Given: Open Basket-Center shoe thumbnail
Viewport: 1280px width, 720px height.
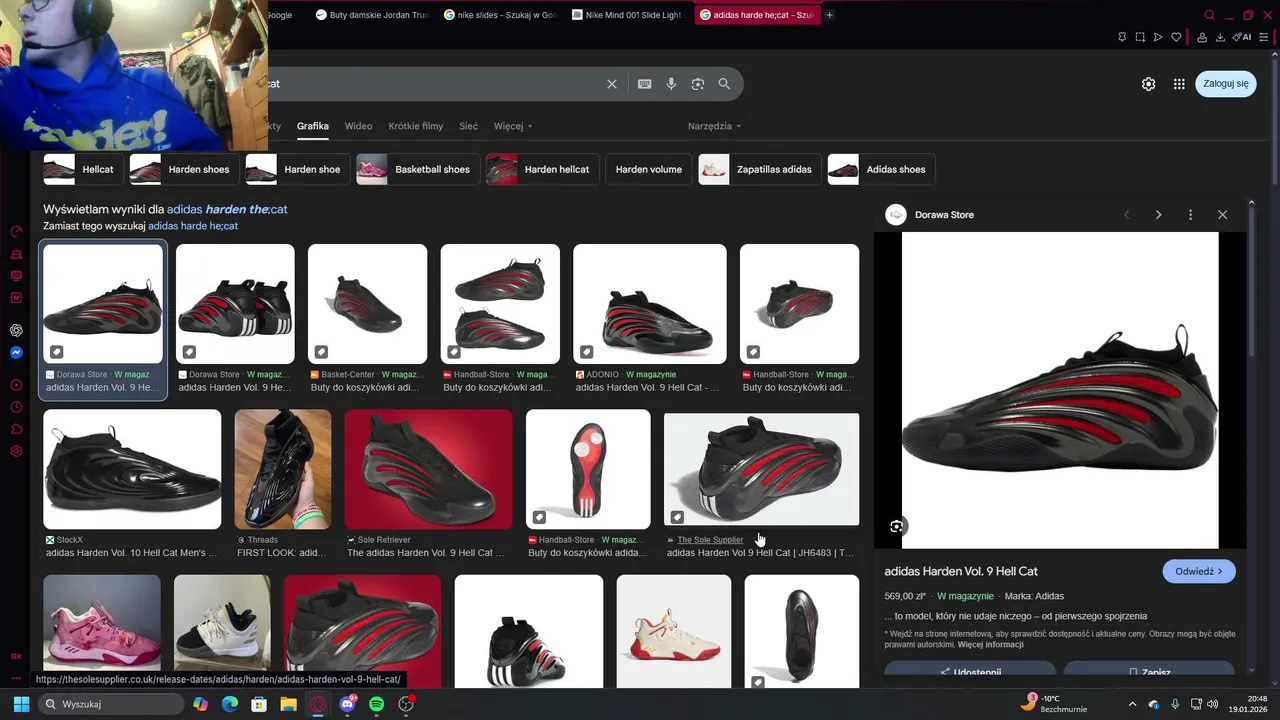Looking at the screenshot, I should point(367,304).
